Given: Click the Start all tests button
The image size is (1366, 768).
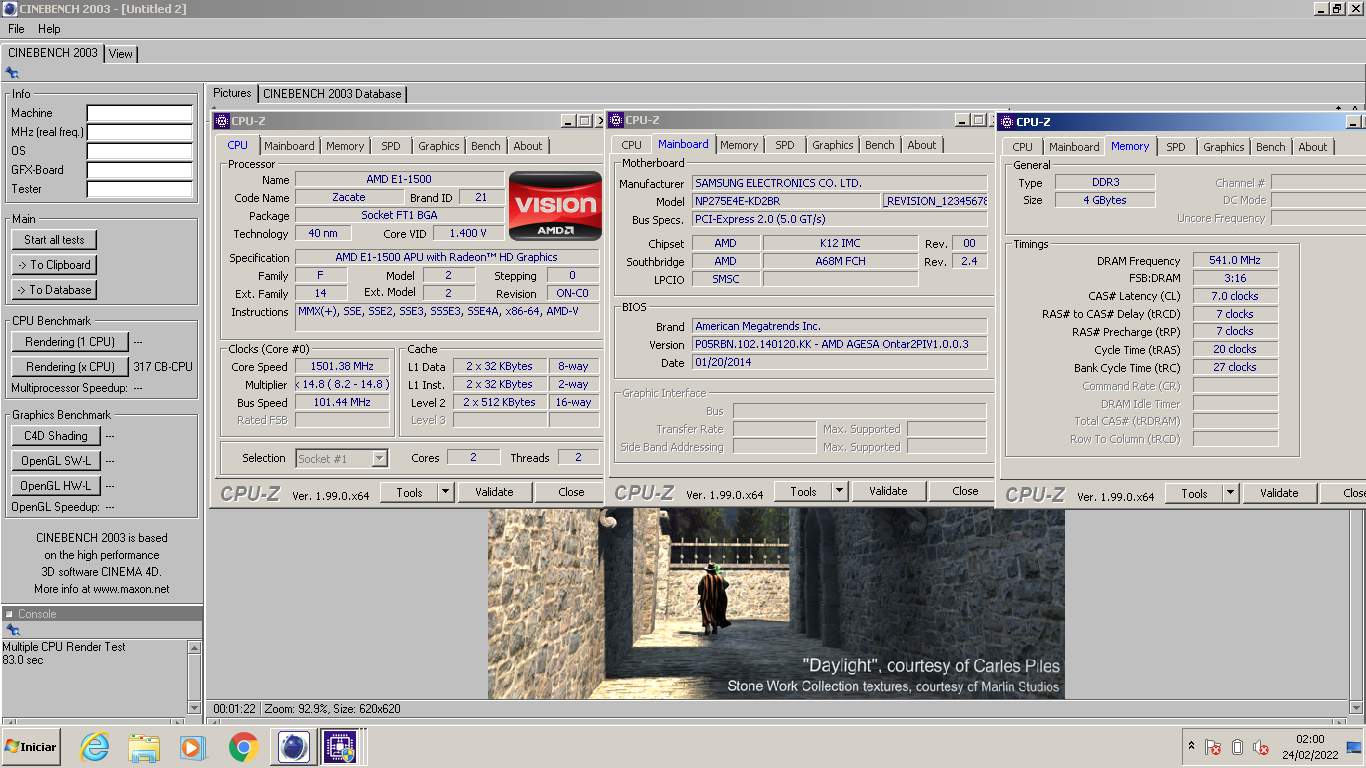Looking at the screenshot, I should (x=55, y=240).
